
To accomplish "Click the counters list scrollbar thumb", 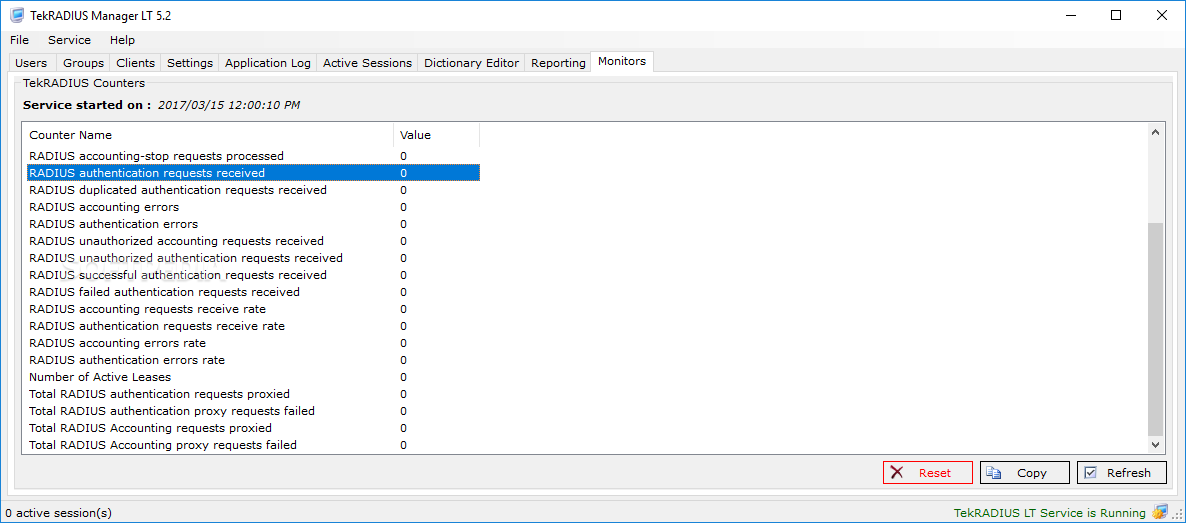I will (1156, 329).
